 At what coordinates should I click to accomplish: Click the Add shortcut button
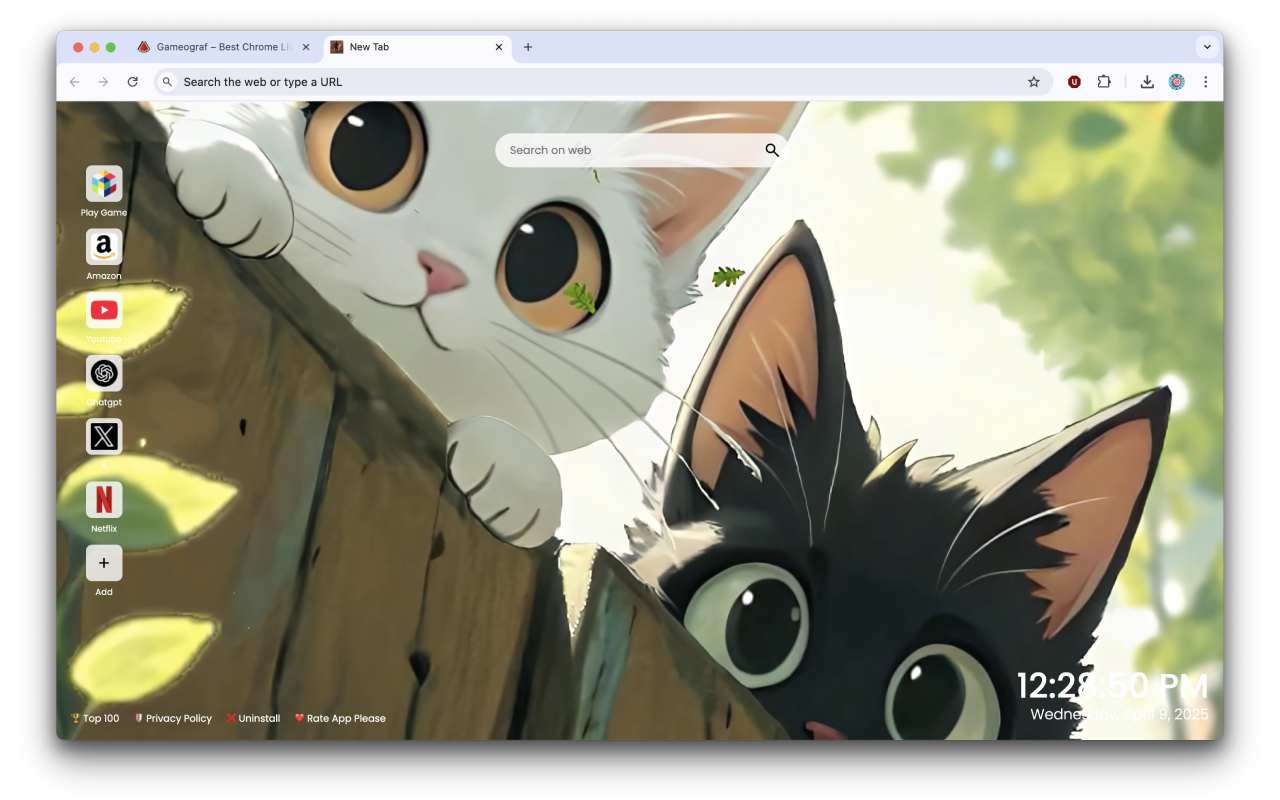pos(104,563)
